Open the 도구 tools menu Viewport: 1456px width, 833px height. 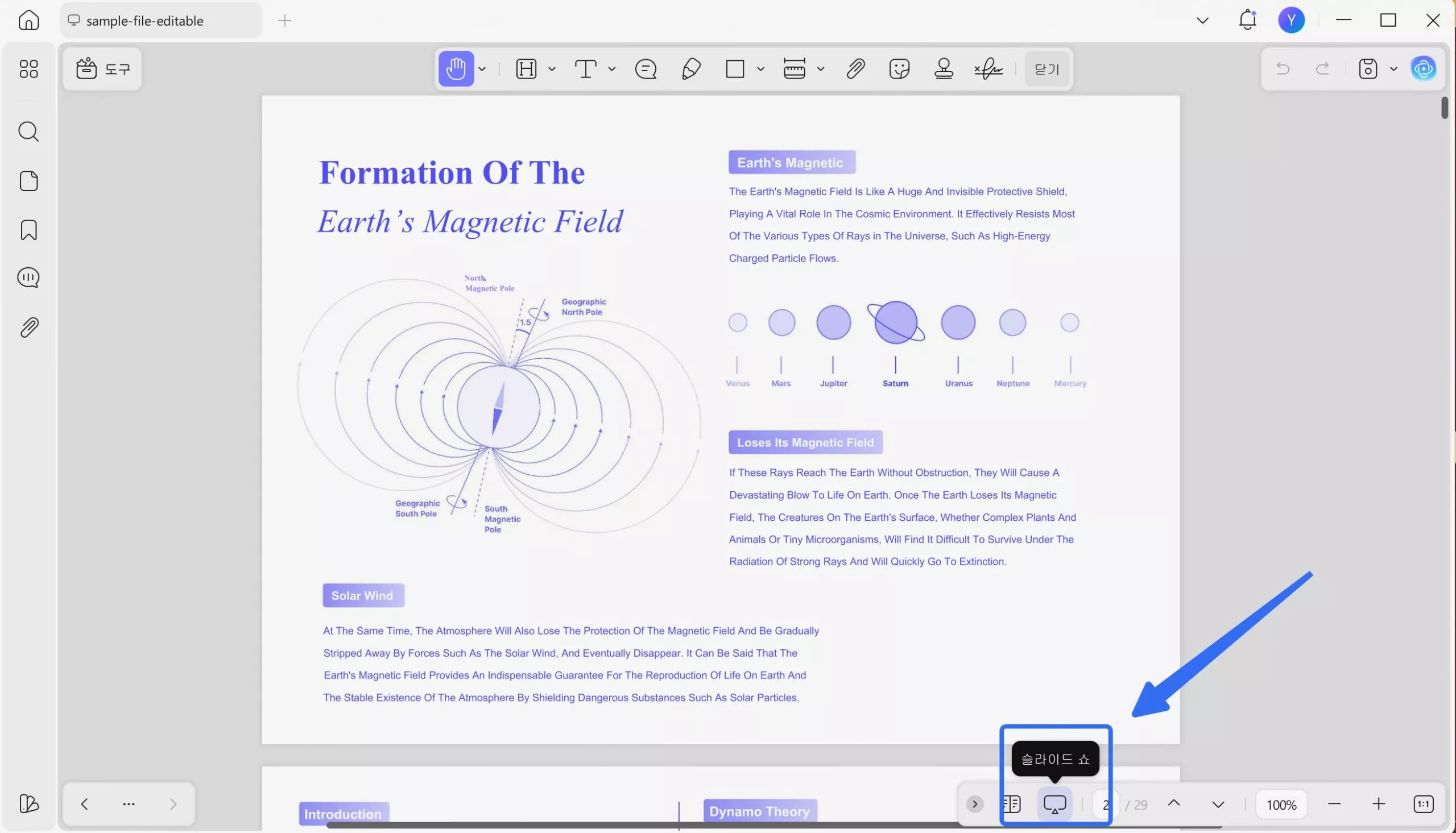[x=103, y=69]
